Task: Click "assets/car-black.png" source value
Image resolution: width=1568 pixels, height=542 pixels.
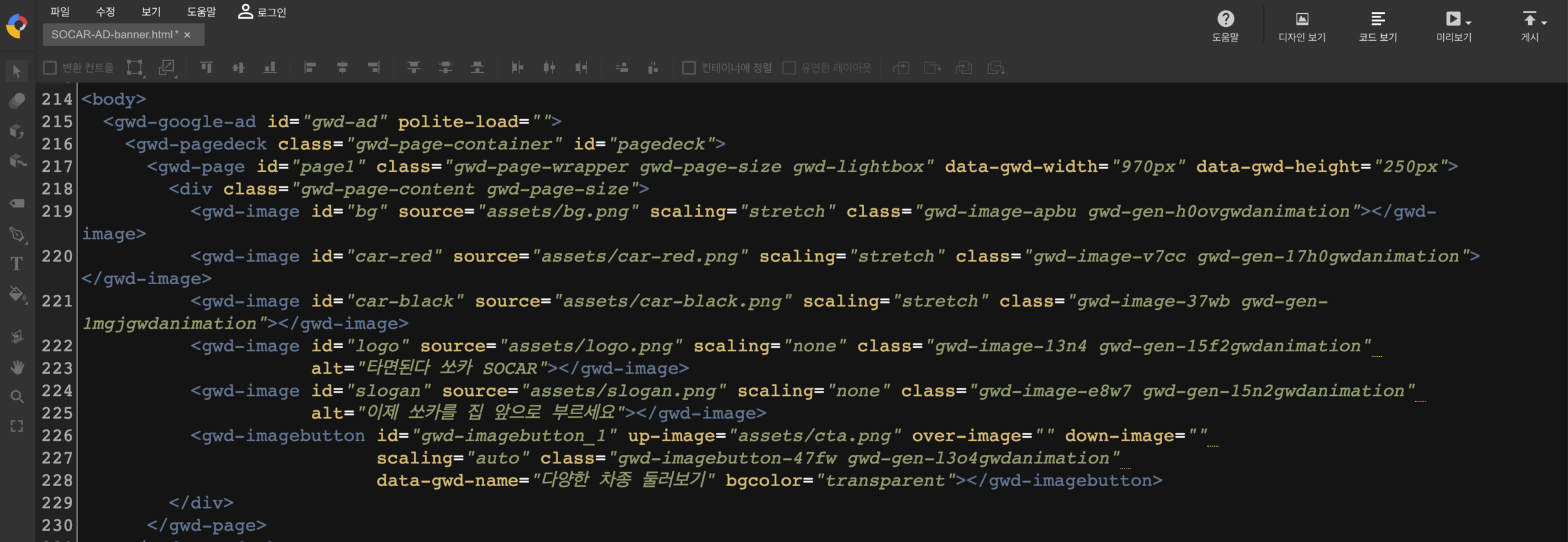Action: click(x=672, y=301)
